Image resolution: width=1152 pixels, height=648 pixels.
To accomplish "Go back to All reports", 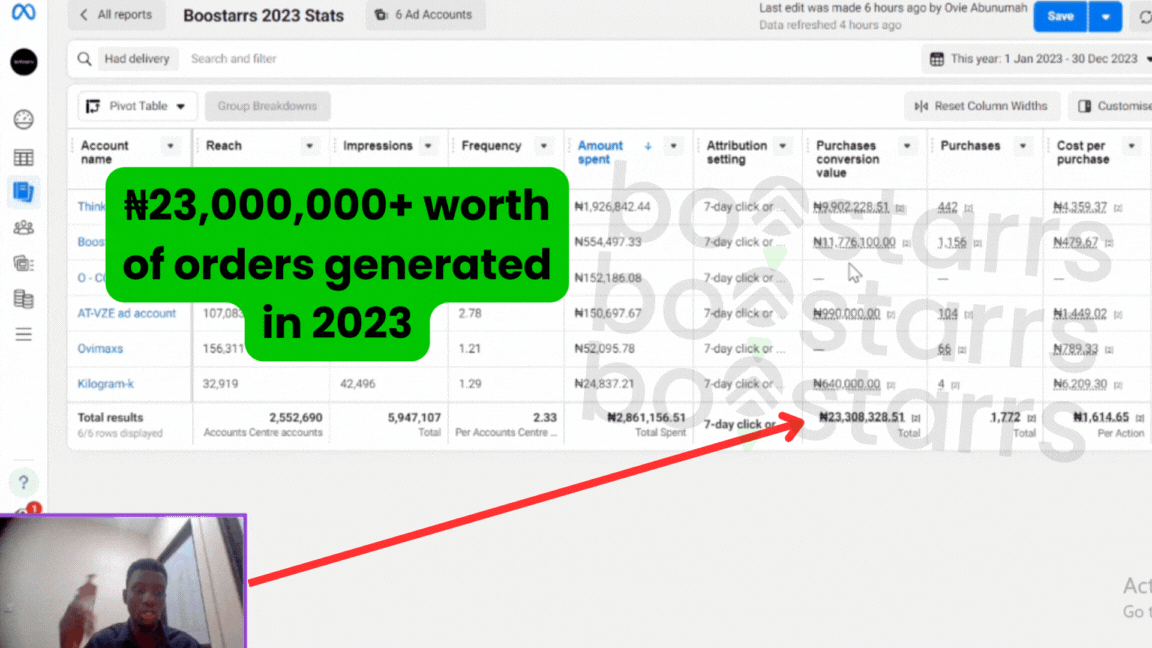I will 116,15.
